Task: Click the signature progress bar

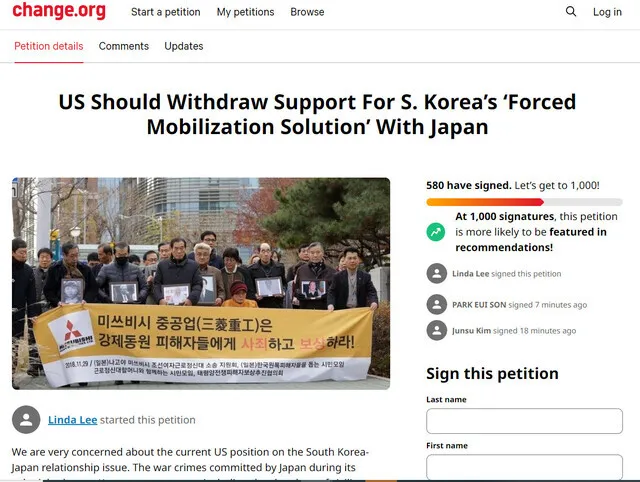Action: point(524,202)
